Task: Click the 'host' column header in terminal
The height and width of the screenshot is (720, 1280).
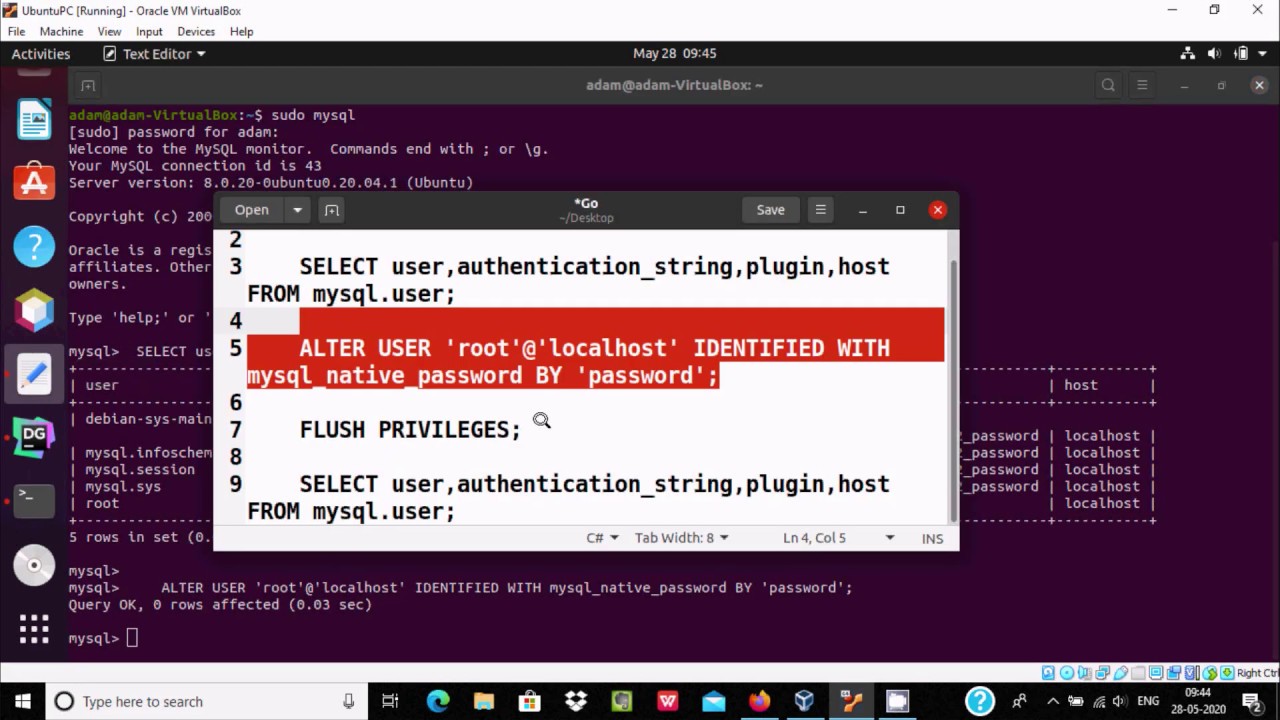Action: (x=1081, y=385)
